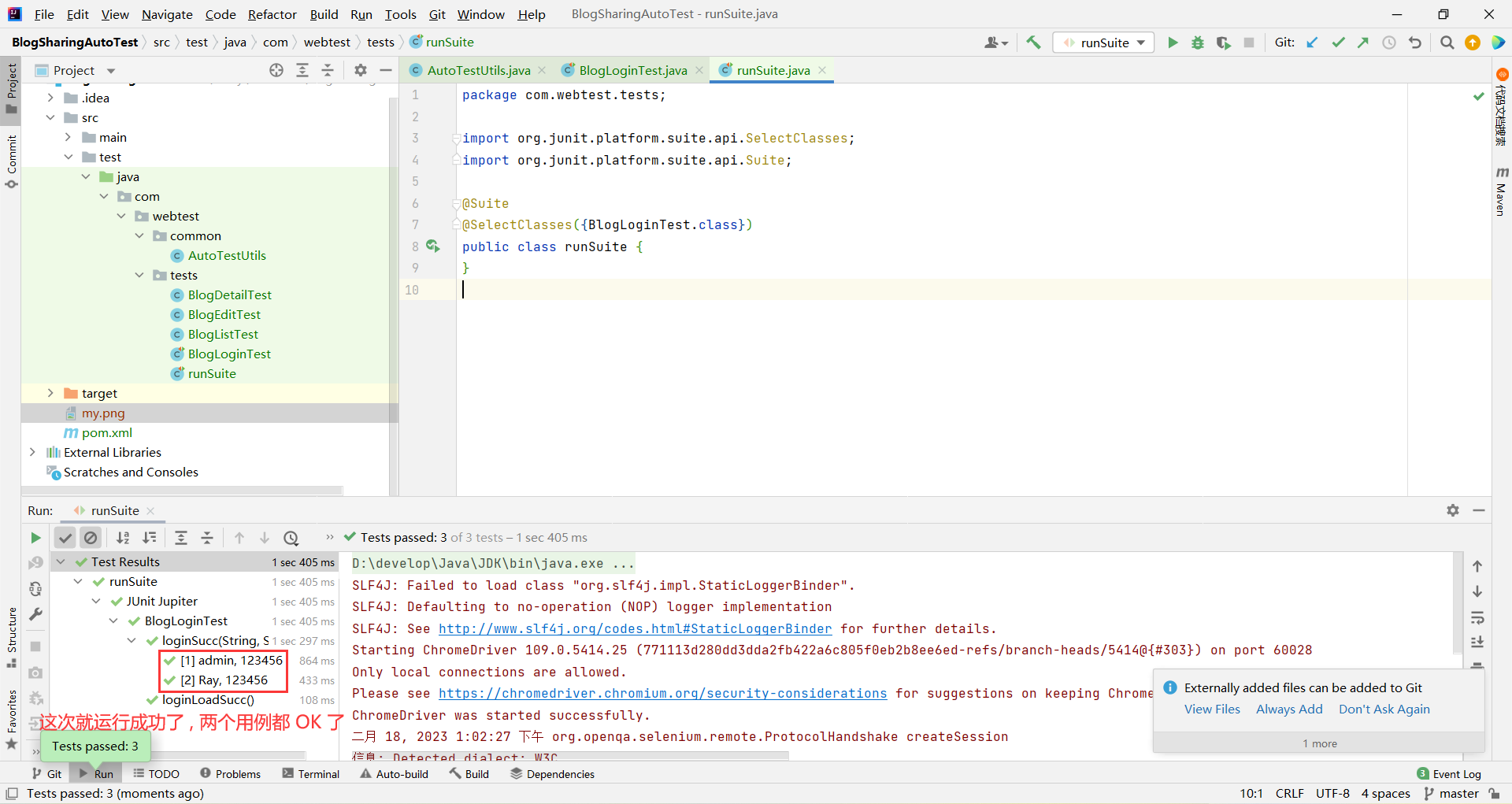The image size is (1512, 804).
Task: Click Git update project arrow icon
Action: pyautogui.click(x=1312, y=43)
